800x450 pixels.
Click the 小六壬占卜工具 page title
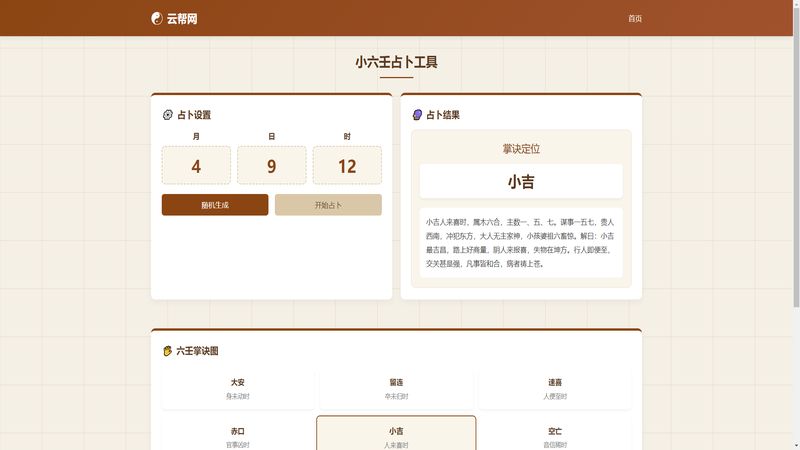point(396,62)
